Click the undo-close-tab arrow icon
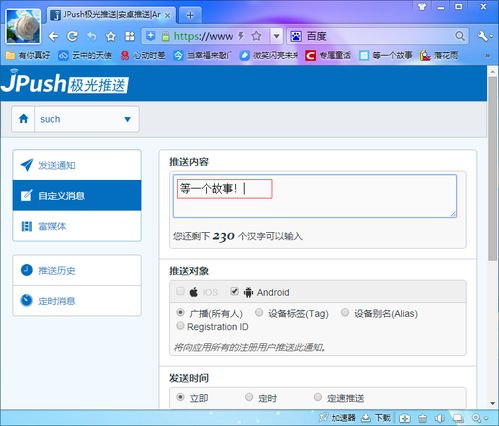 [x=92, y=36]
